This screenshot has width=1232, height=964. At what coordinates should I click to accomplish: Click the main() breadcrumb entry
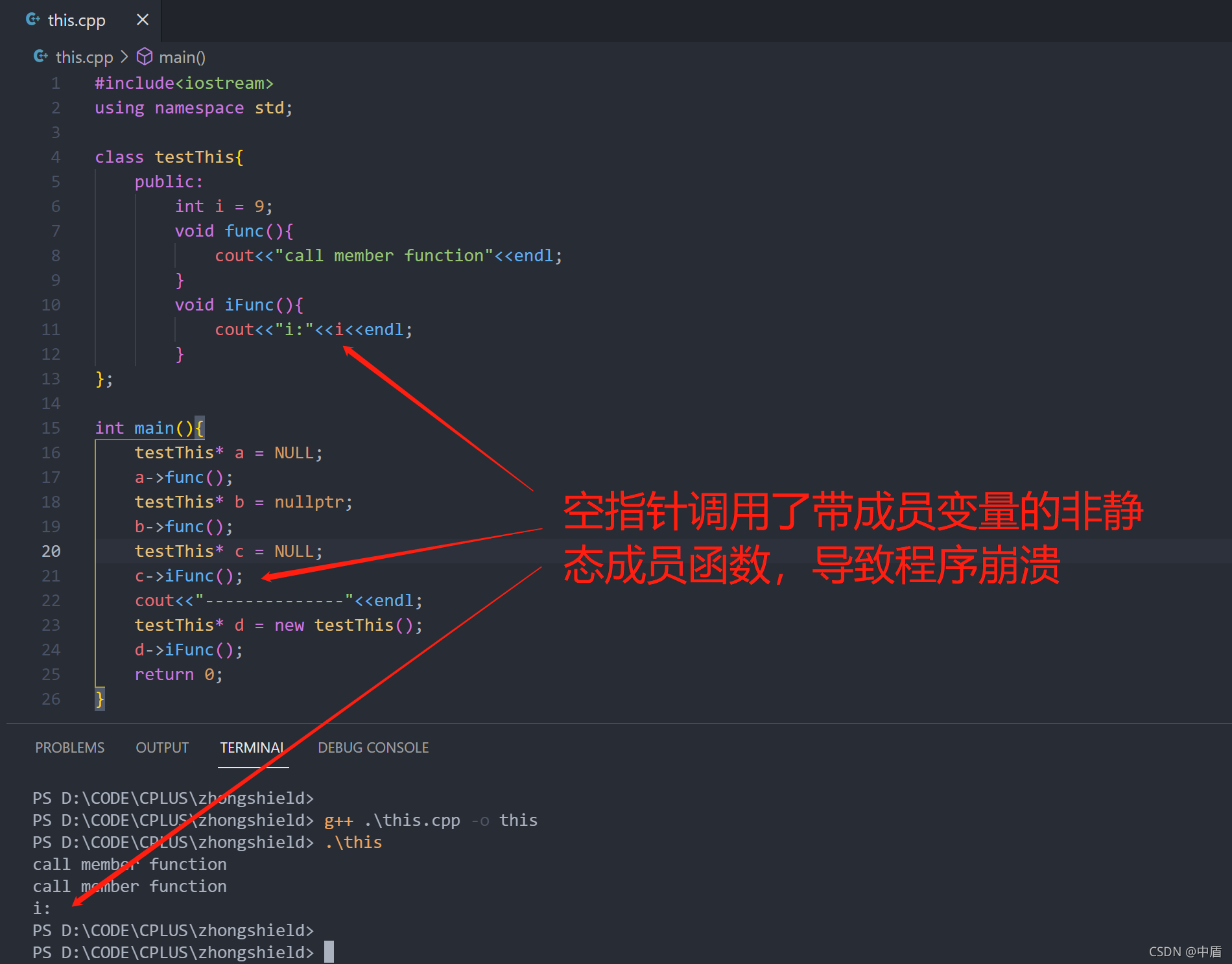pyautogui.click(x=182, y=57)
